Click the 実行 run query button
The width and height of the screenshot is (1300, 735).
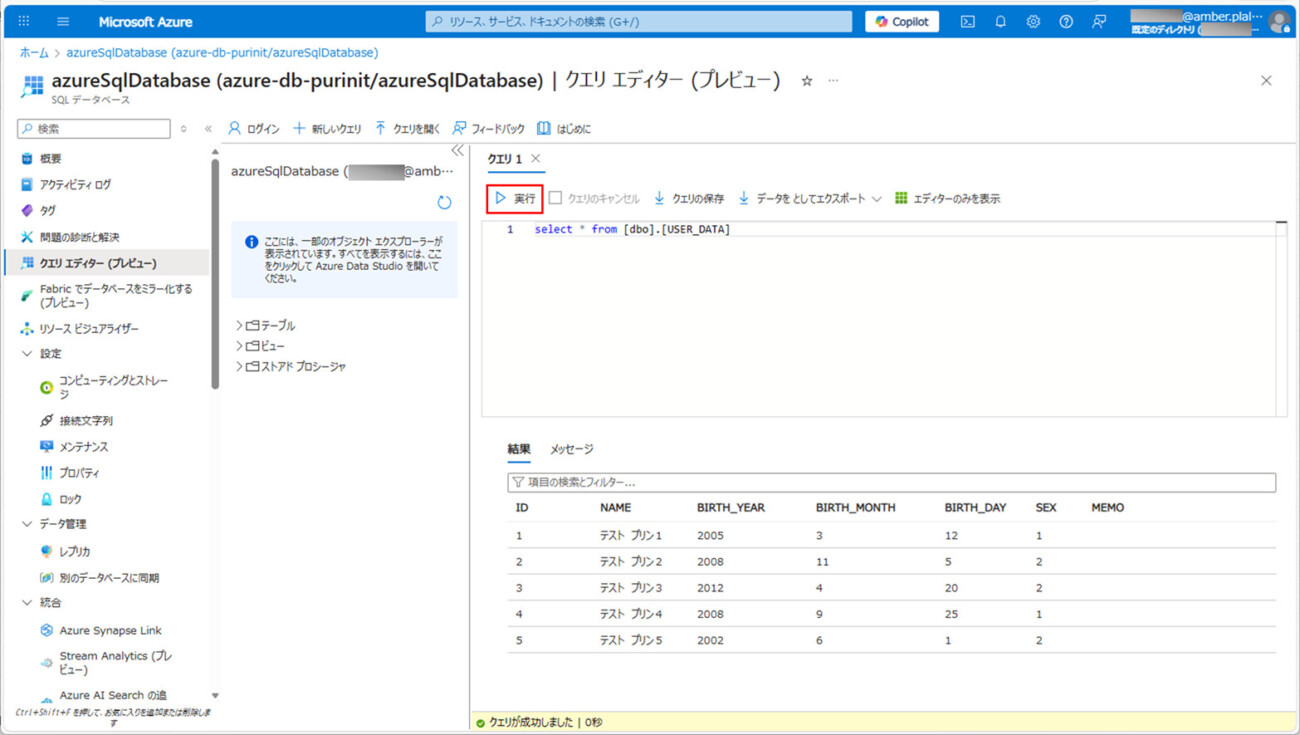(x=515, y=199)
